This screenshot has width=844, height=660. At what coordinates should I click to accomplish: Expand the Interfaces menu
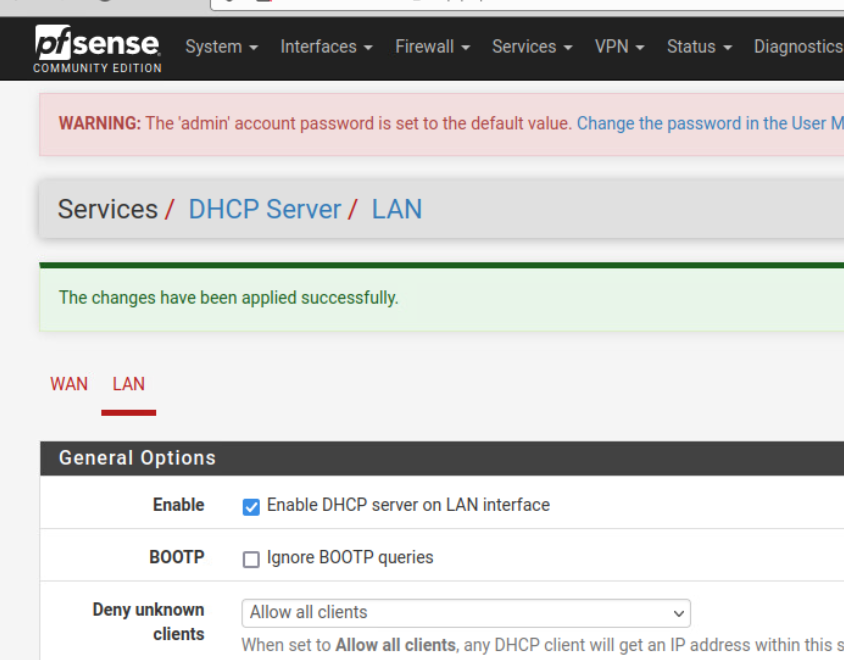click(326, 47)
